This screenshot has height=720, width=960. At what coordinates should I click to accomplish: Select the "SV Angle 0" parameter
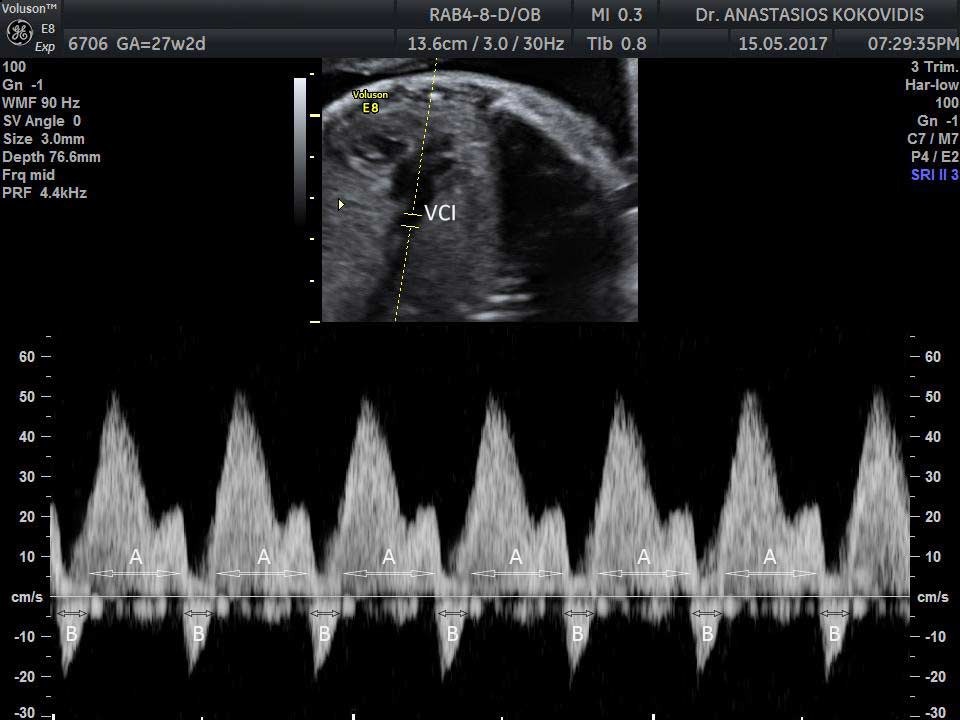coord(42,121)
